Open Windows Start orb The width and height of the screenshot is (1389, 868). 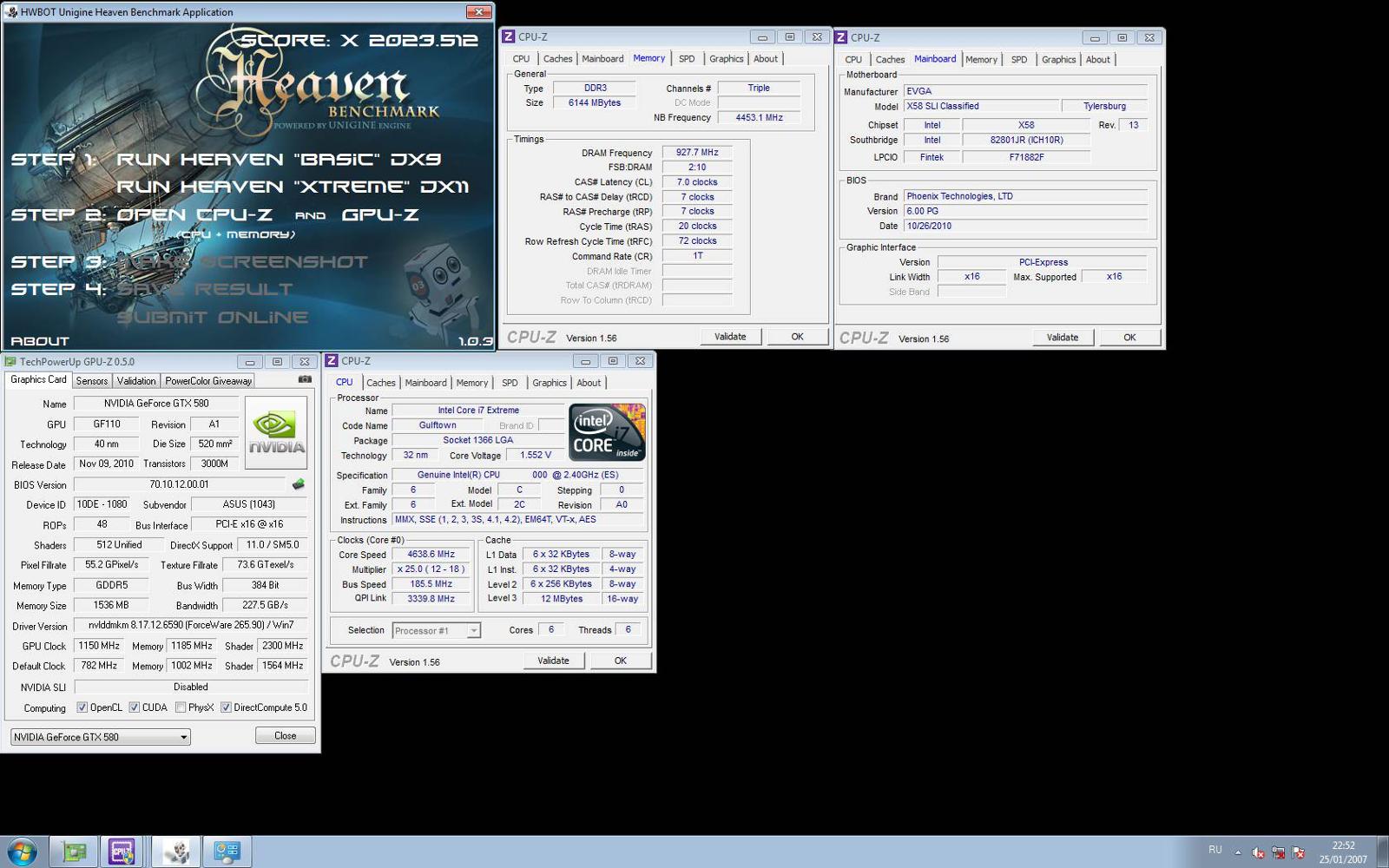[22, 852]
